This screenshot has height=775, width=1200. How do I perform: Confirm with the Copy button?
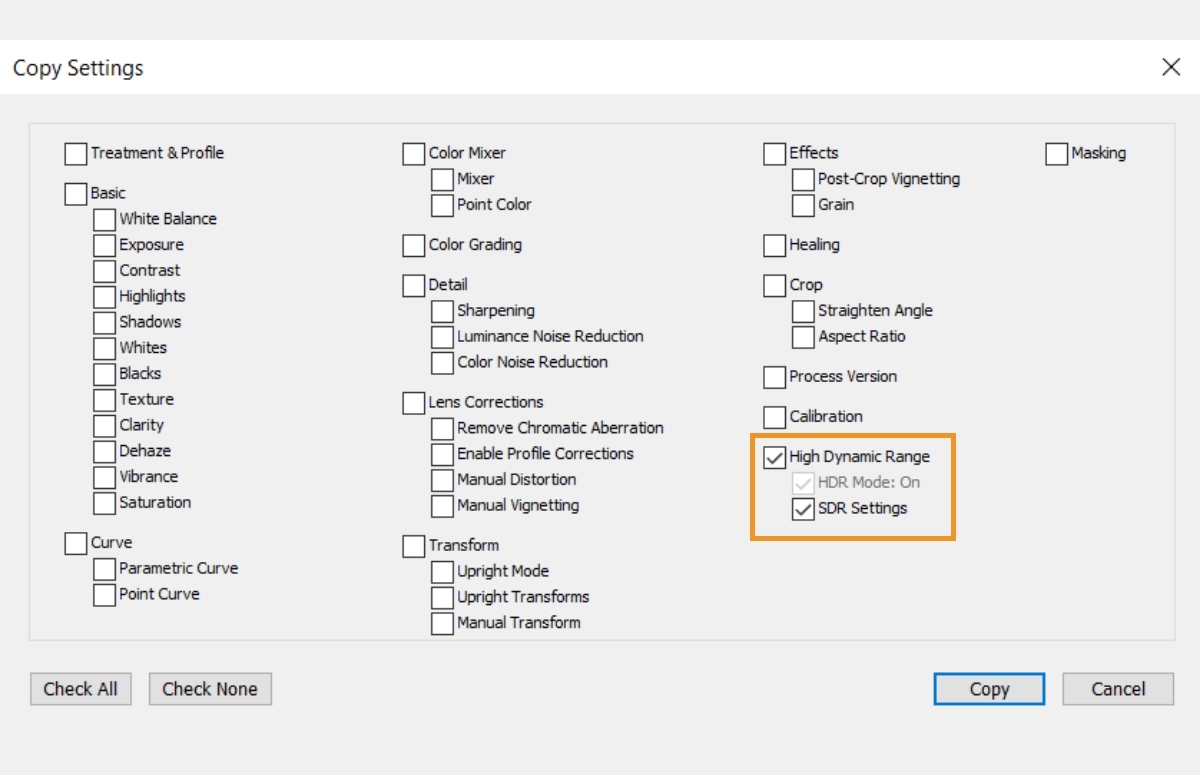[x=989, y=689]
